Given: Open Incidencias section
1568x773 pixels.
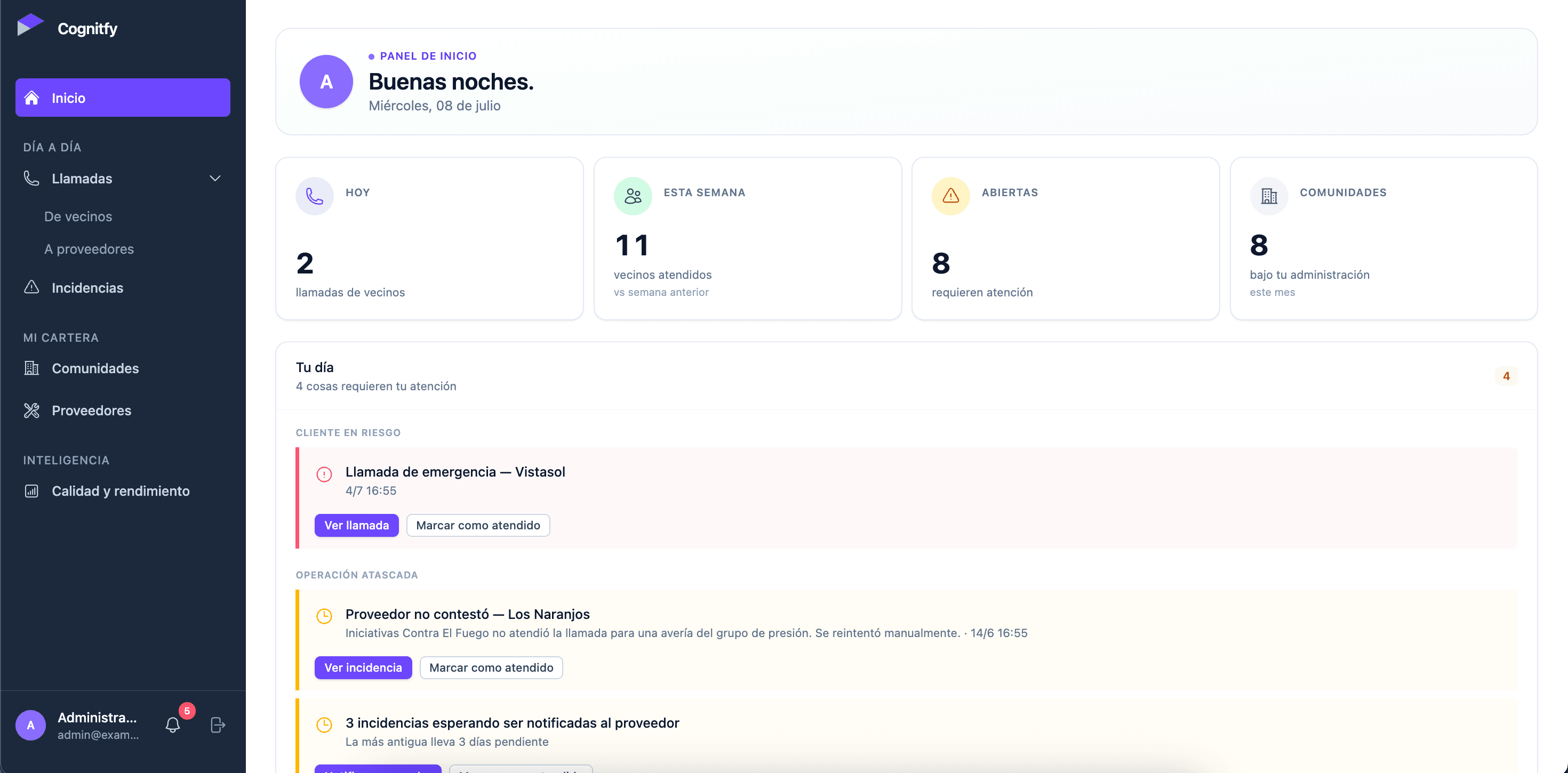Looking at the screenshot, I should tap(123, 287).
